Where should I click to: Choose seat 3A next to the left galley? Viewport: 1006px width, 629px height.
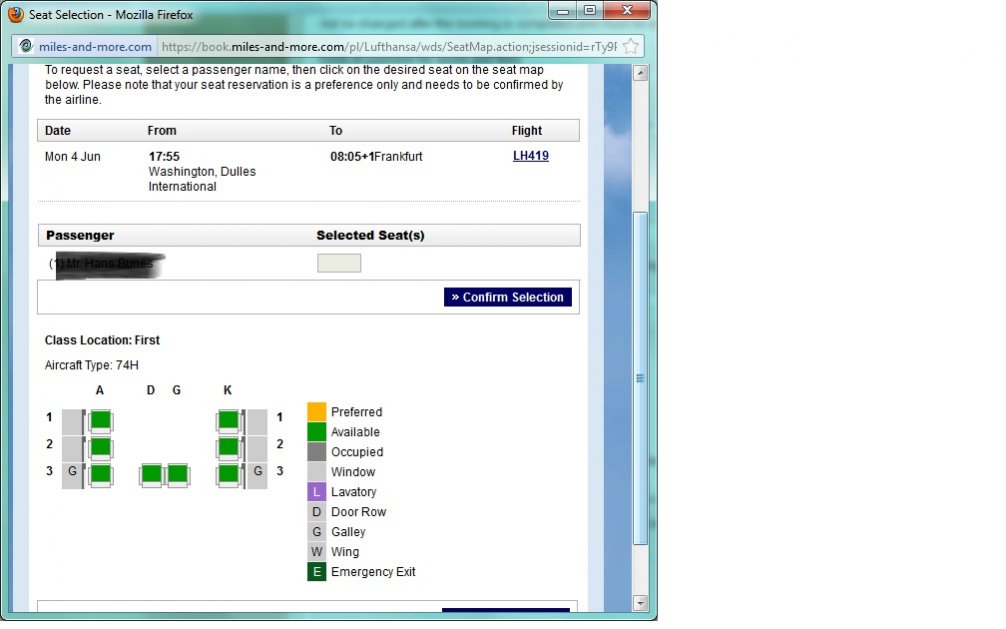click(100, 474)
